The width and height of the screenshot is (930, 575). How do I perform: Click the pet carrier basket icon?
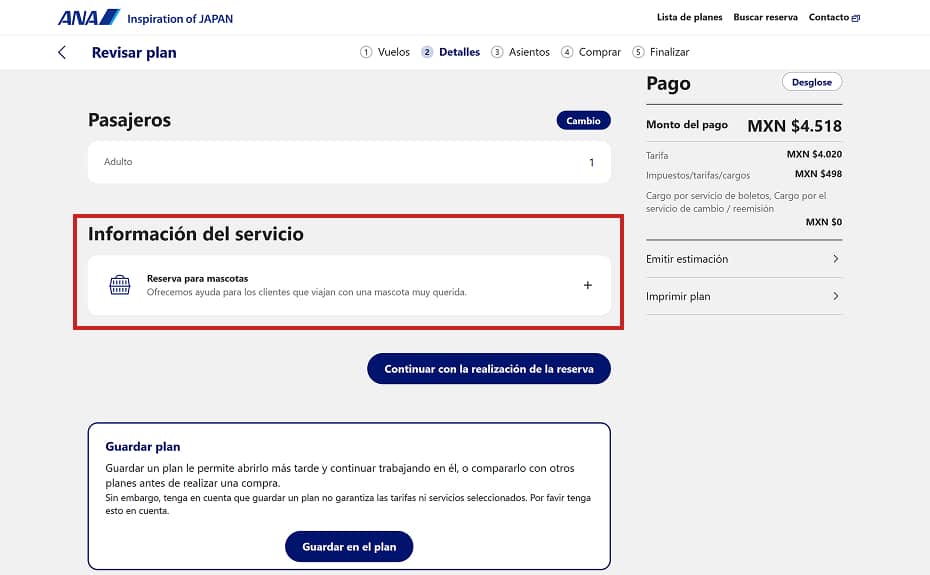click(x=120, y=285)
